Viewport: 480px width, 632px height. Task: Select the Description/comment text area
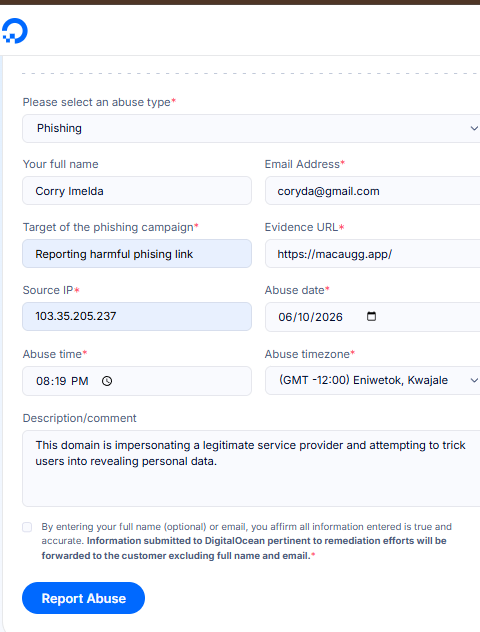coord(251,468)
